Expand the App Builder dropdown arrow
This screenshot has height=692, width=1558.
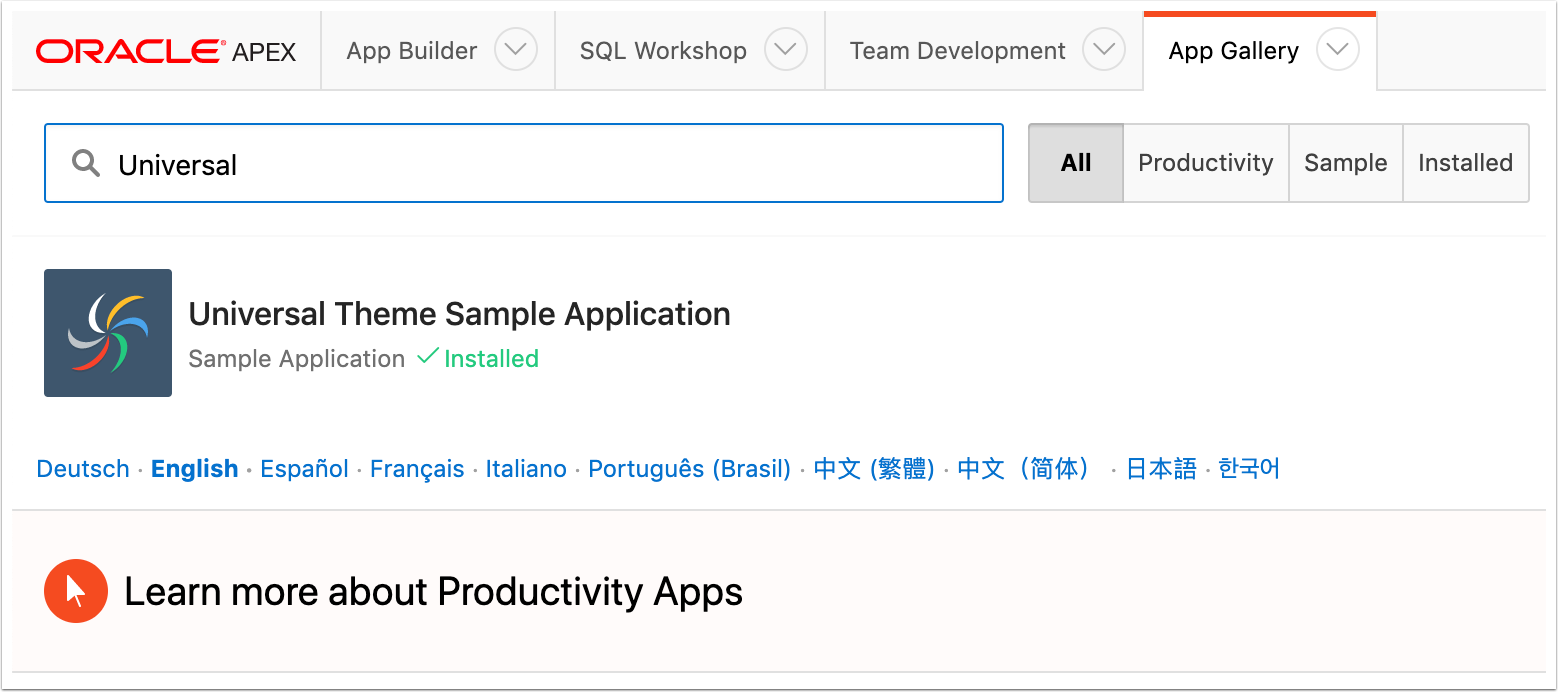coord(516,50)
